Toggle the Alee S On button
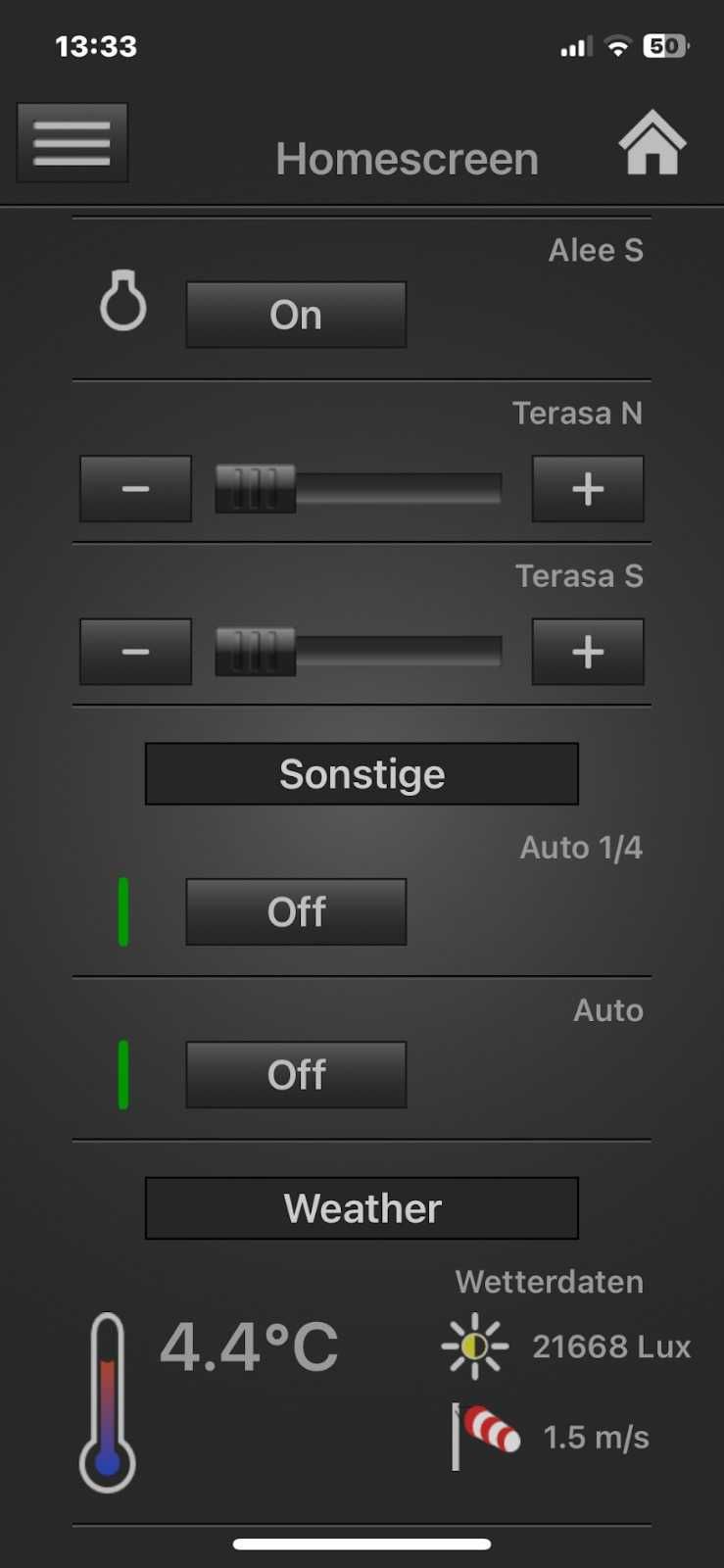724x1568 pixels. point(296,315)
